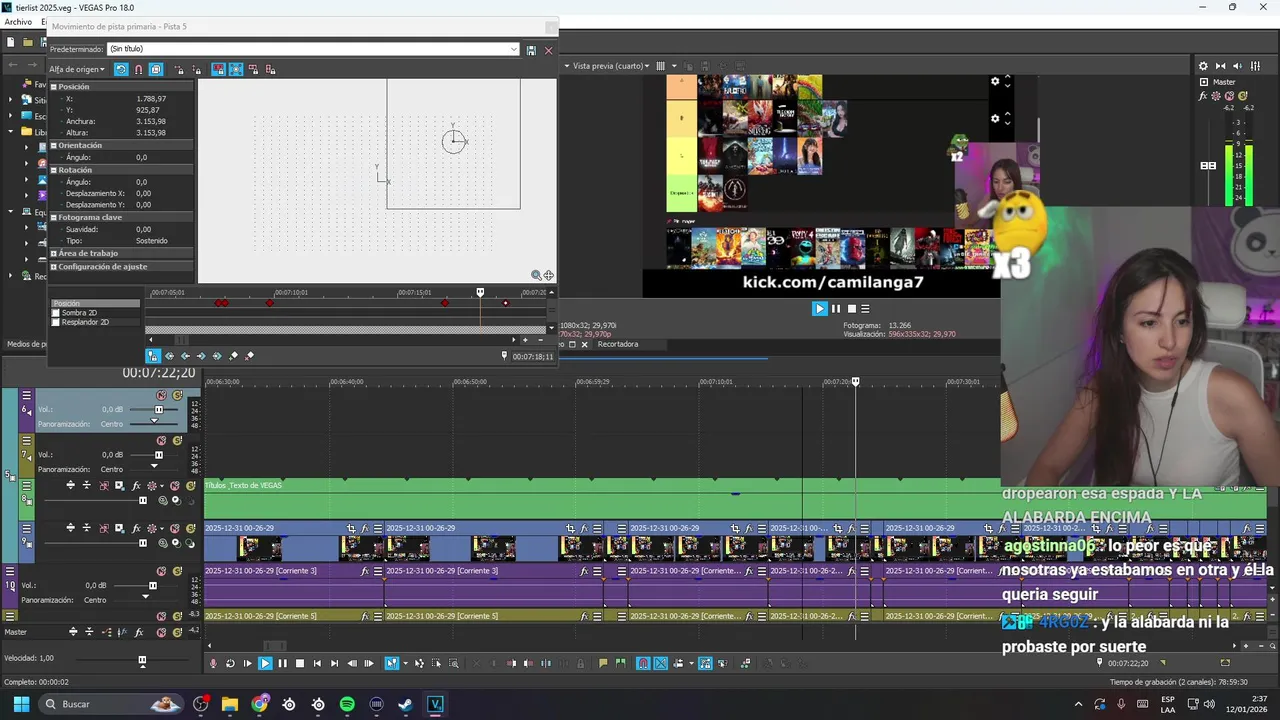This screenshot has height=720, width=1280.
Task: Open Windows Start menu
Action: click(x=21, y=704)
